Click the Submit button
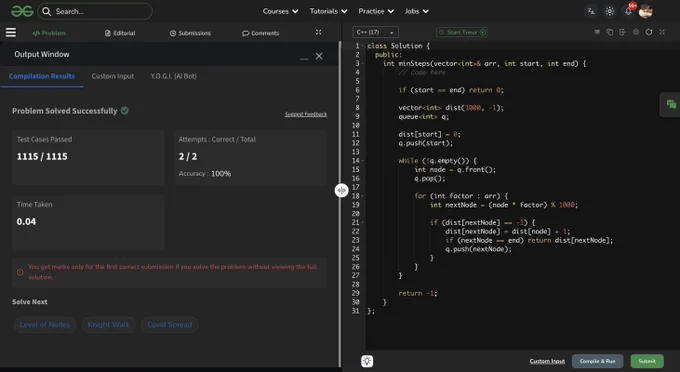Viewport: 680px width, 372px height. (647, 361)
